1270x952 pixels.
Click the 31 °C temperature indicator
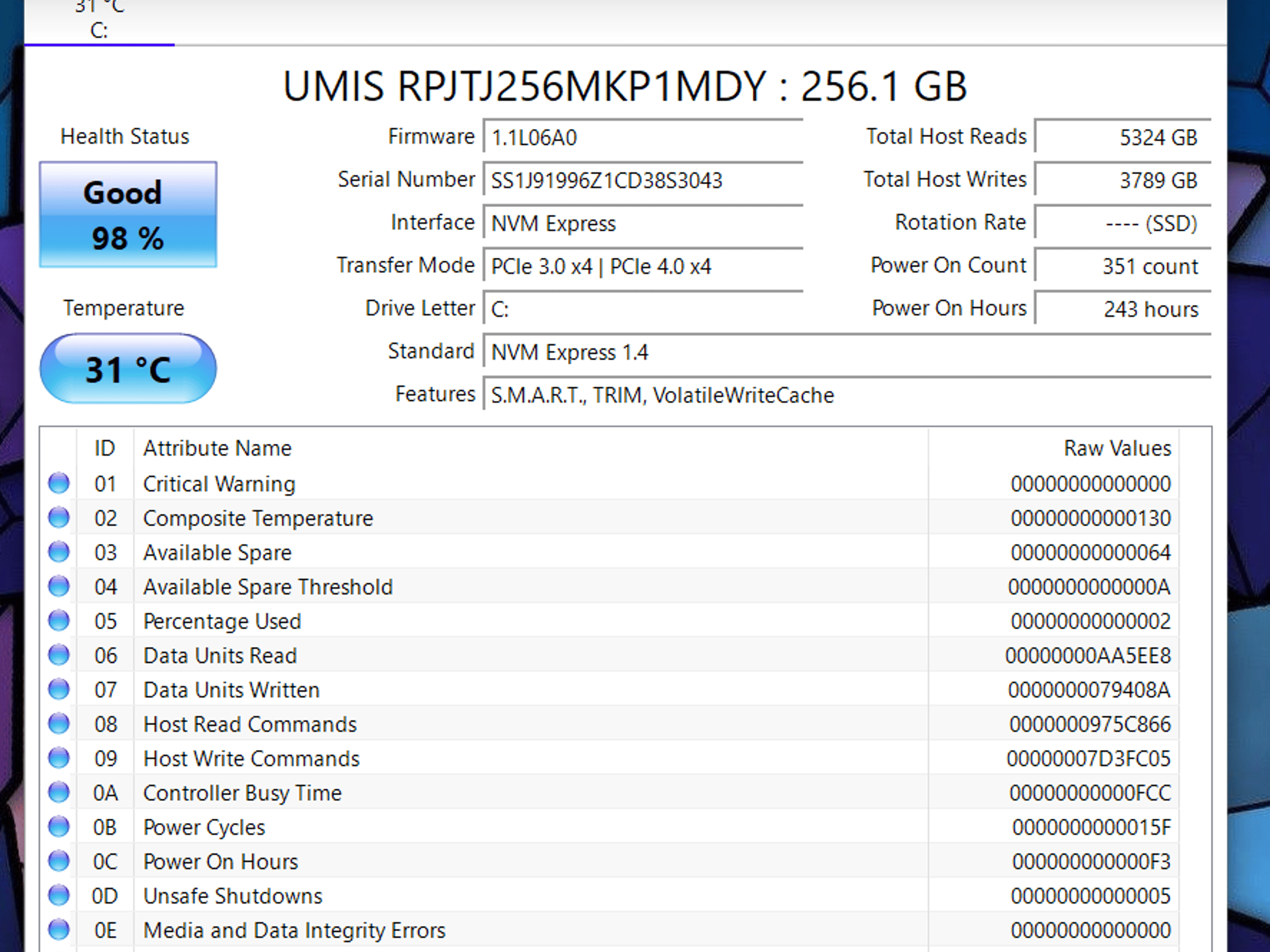(128, 369)
